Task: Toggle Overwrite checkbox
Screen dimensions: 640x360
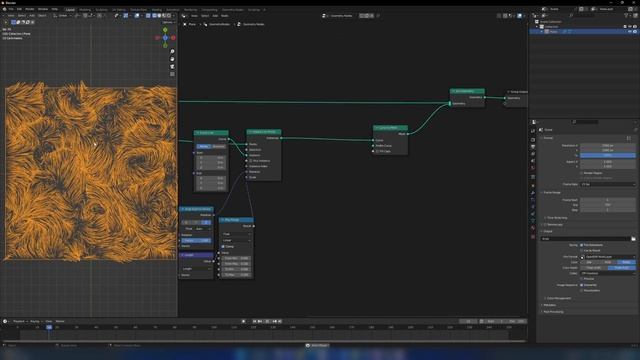Action: 582,285
